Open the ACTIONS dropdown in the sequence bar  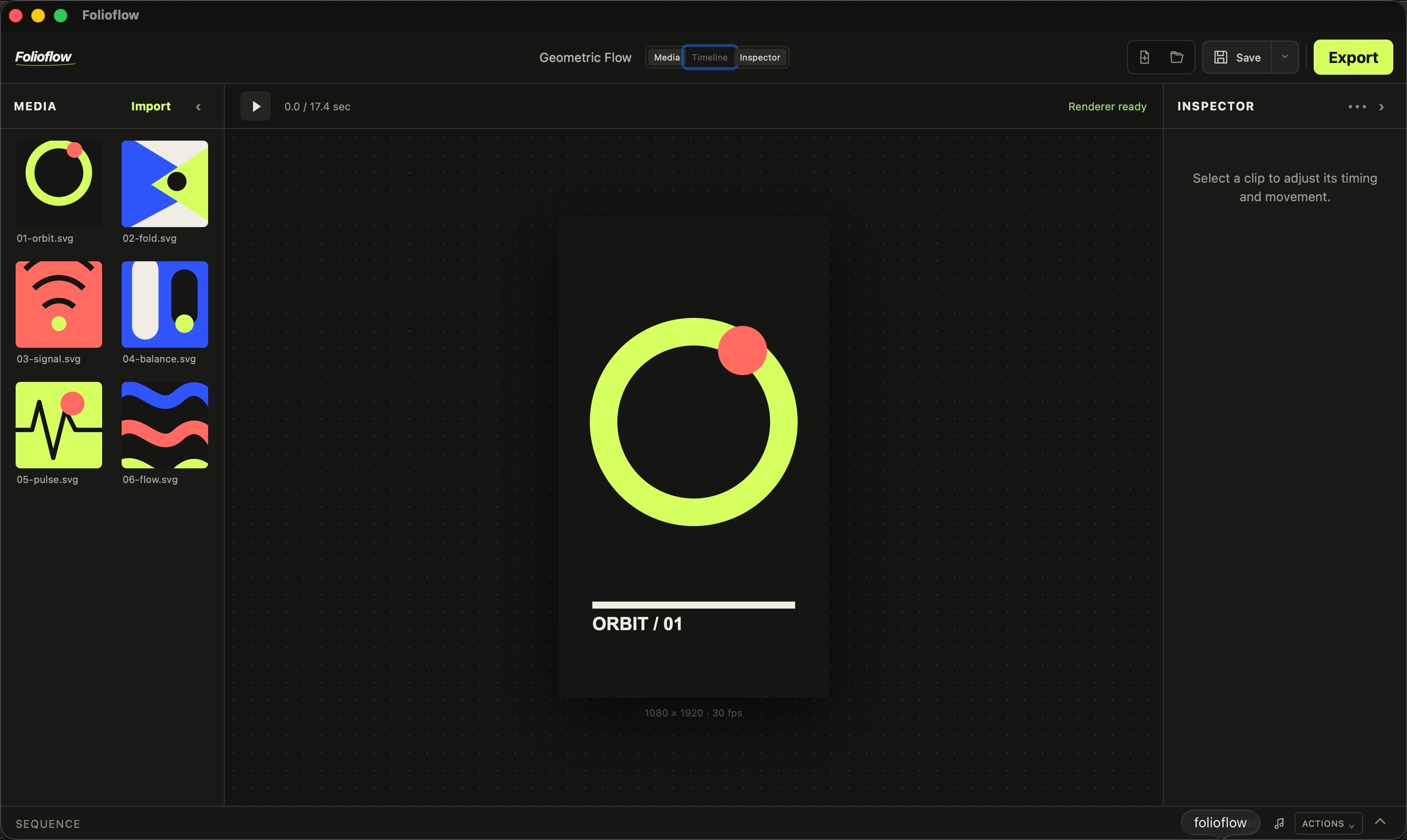coord(1328,823)
